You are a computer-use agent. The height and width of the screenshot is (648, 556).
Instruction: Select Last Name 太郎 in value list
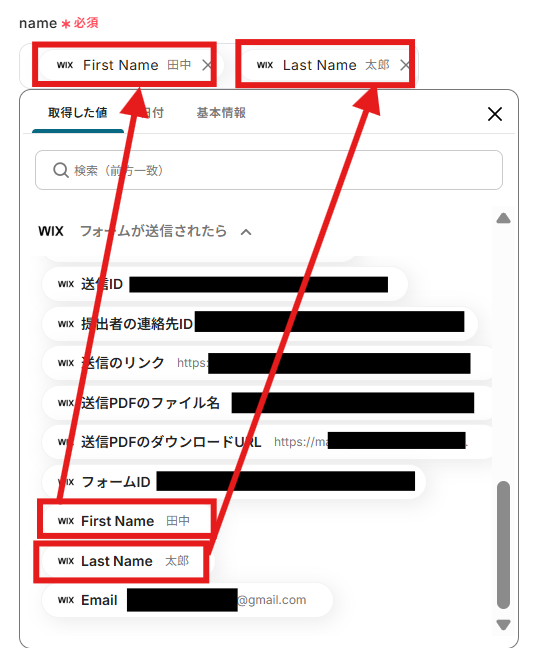tap(126, 561)
